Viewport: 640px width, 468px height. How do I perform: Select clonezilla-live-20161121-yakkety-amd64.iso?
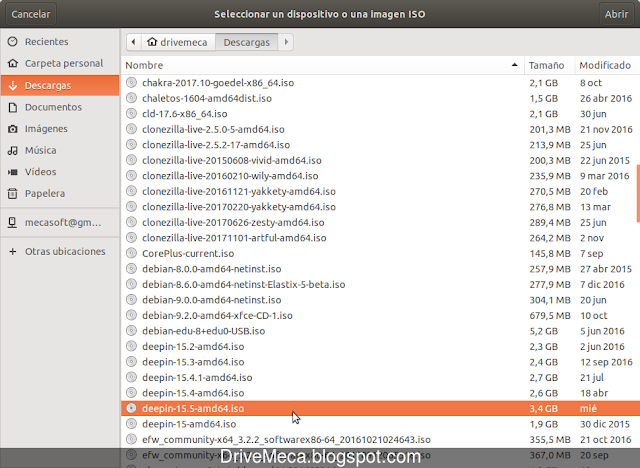[x=380, y=191]
